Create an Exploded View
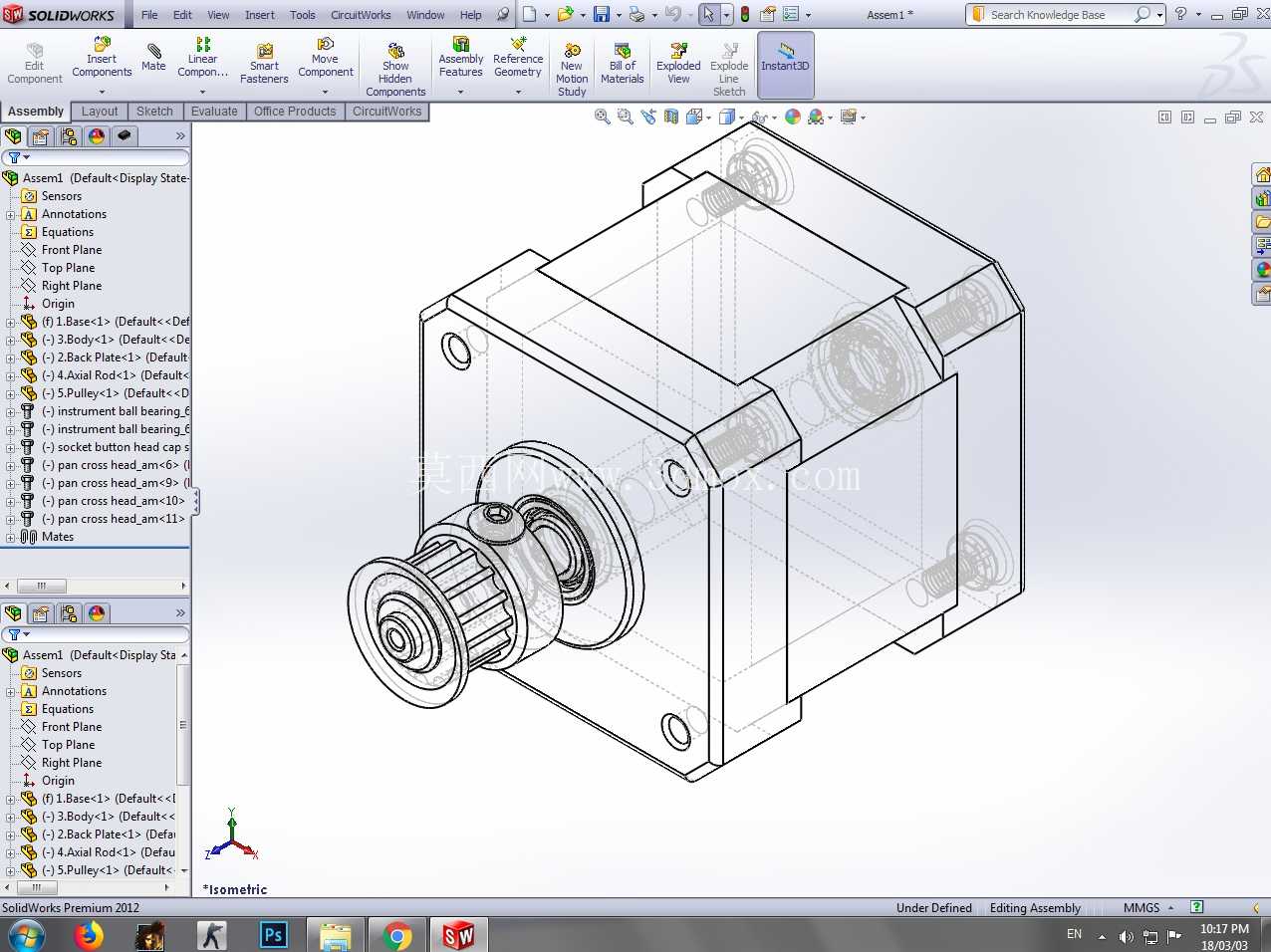Viewport: 1271px width, 952px height. click(x=678, y=64)
